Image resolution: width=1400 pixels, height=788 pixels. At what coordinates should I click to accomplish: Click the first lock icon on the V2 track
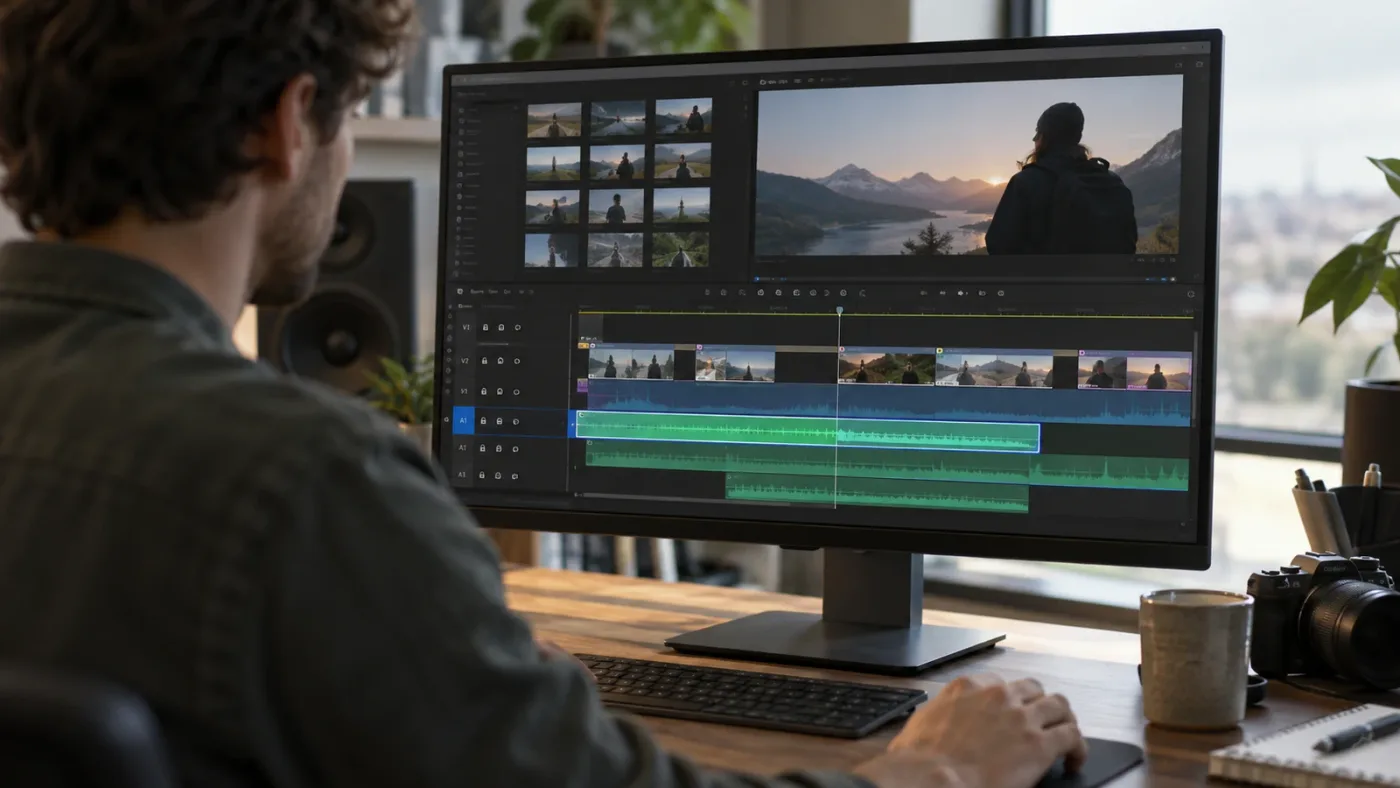point(484,361)
